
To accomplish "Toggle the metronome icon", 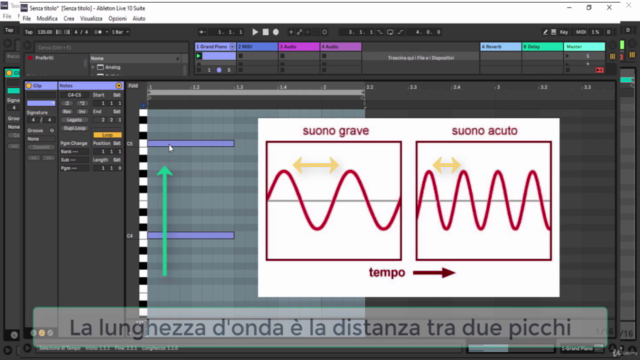I will (98, 32).
